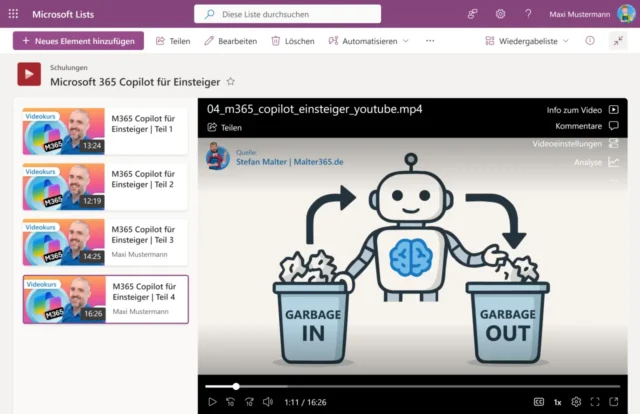The image size is (640, 414).
Task: Enter fullscreen mode
Action: (595, 402)
